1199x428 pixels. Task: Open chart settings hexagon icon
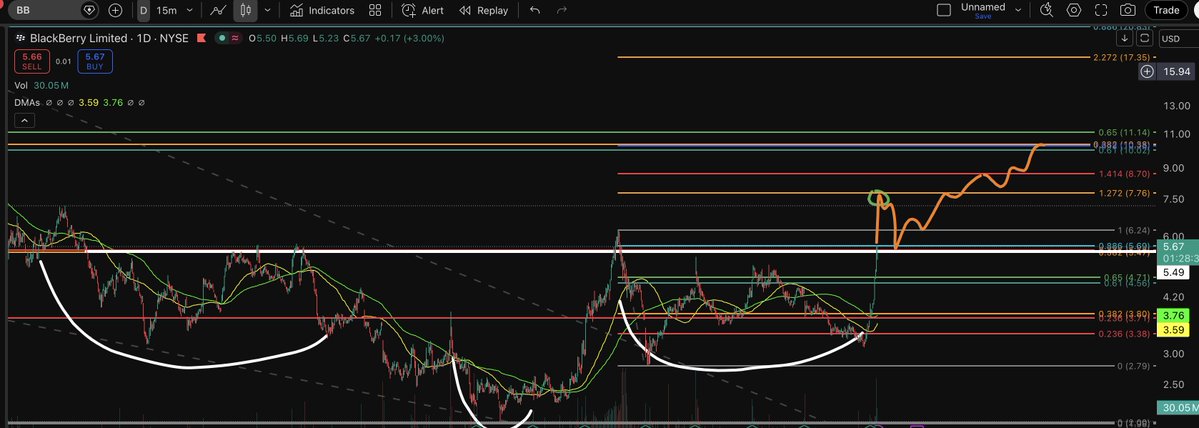point(1074,10)
